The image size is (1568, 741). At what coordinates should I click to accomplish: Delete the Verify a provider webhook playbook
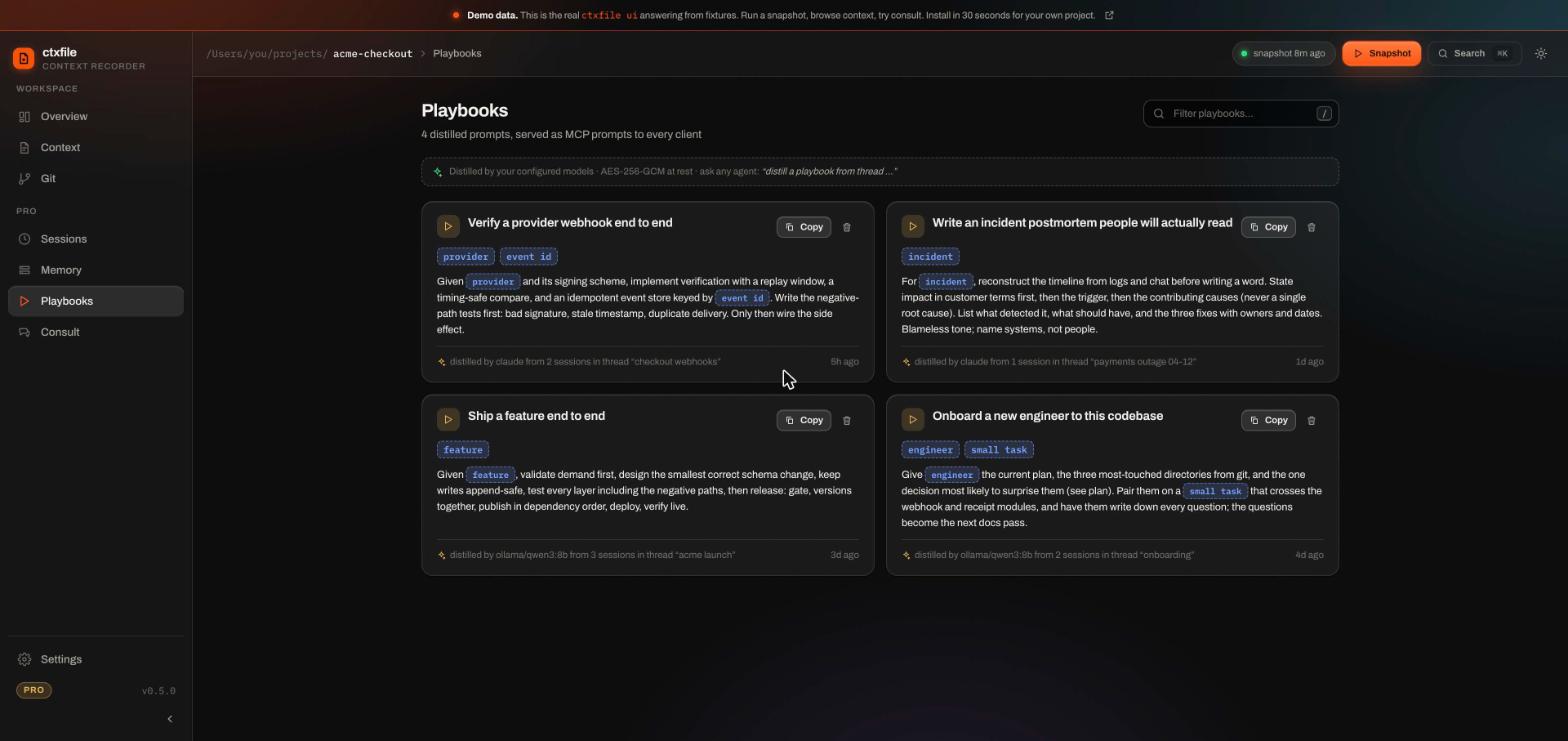pyautogui.click(x=847, y=227)
